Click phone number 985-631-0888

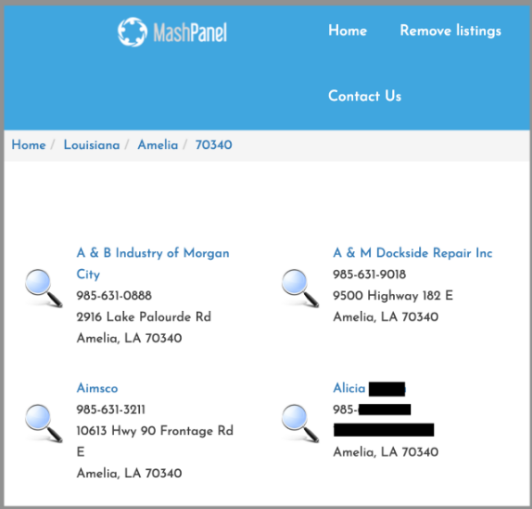[114, 296]
